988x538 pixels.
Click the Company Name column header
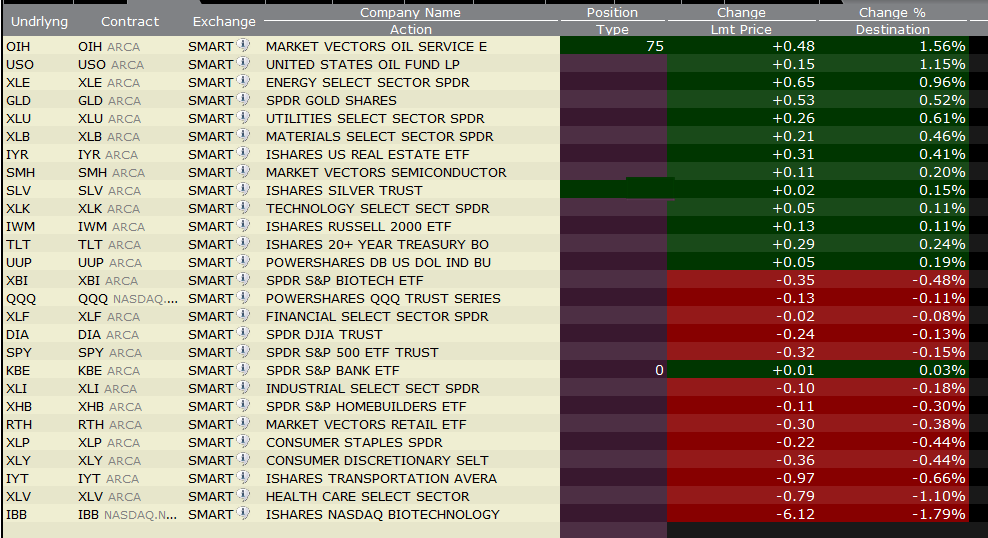click(410, 13)
